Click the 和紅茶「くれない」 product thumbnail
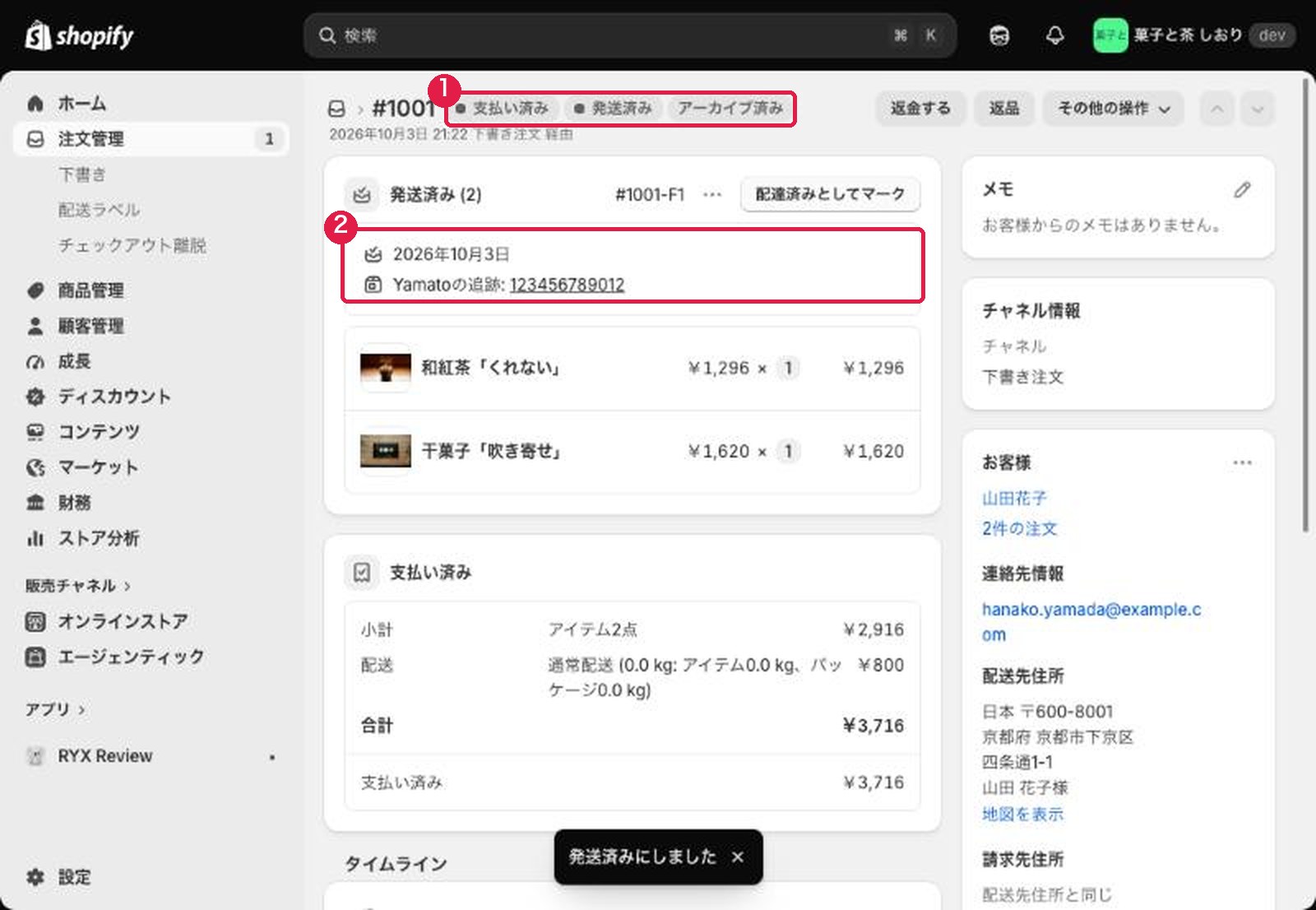Viewport: 1316px width, 910px height. (385, 368)
